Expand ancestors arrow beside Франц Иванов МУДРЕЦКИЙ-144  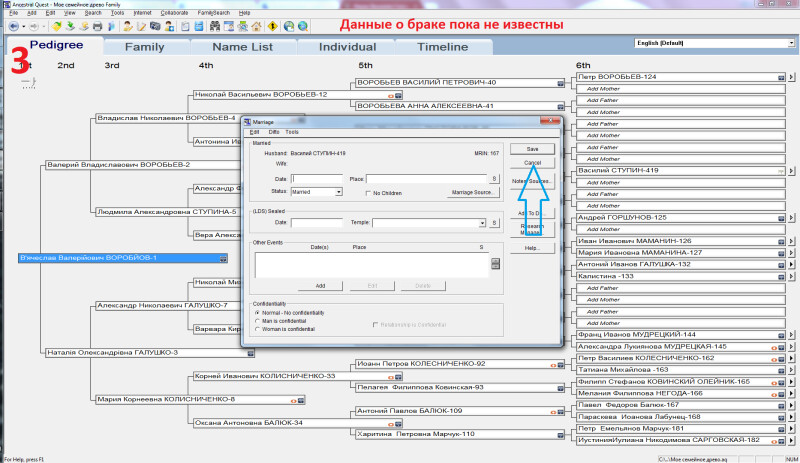tap(791, 335)
